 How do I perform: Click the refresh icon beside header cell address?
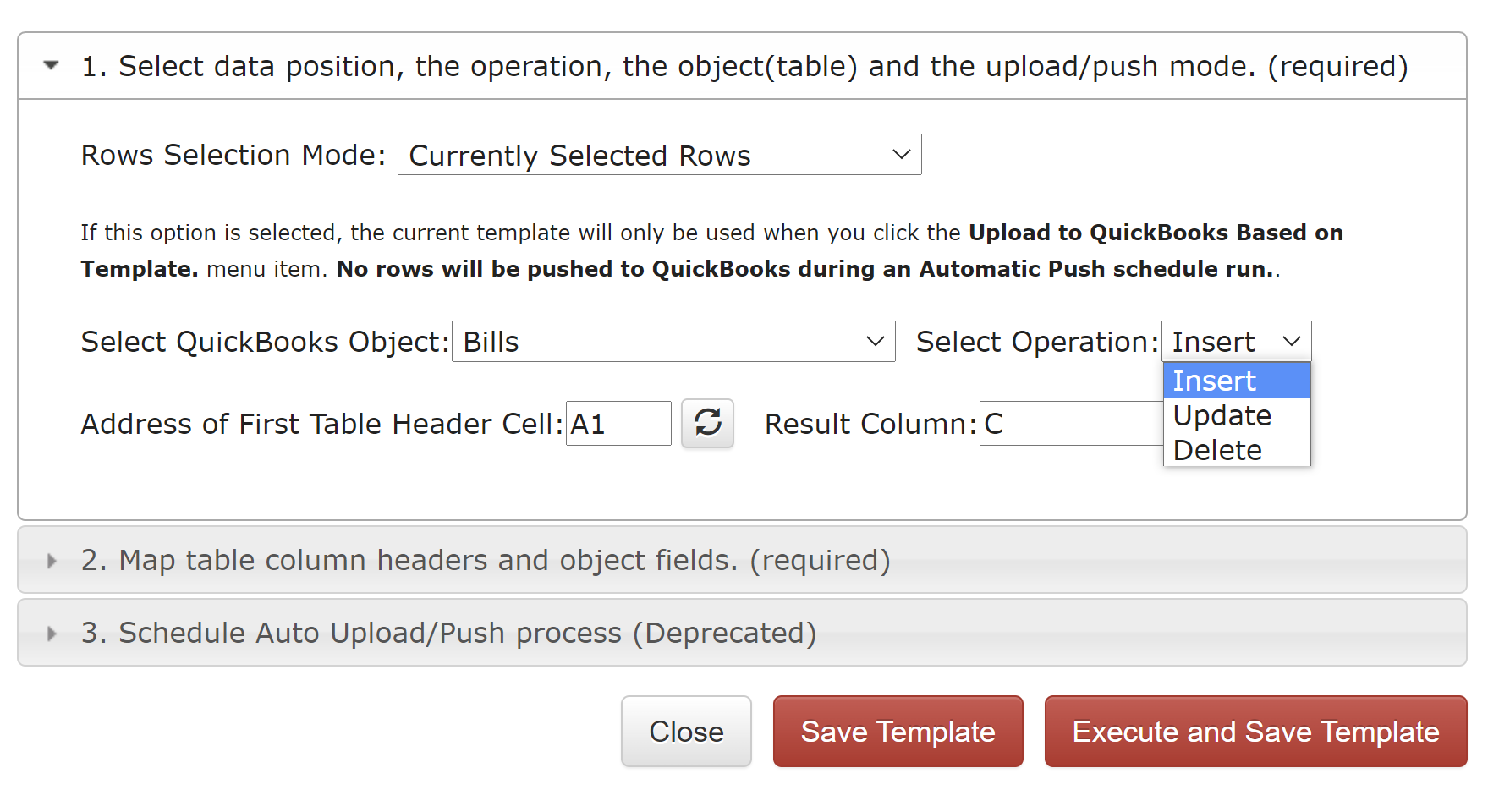coord(707,423)
